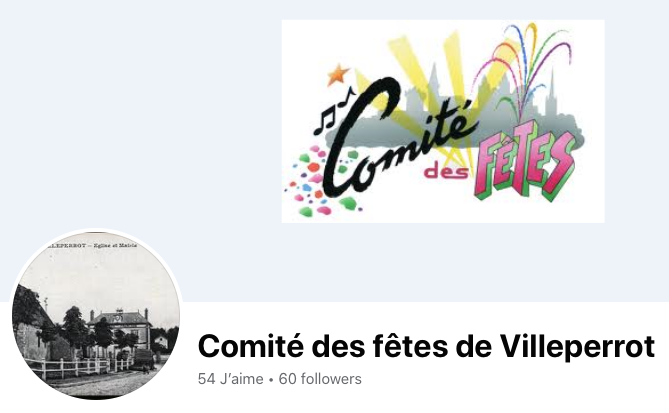The width and height of the screenshot is (669, 413).
Task: Click the small red 'des' word
Action: (446, 172)
